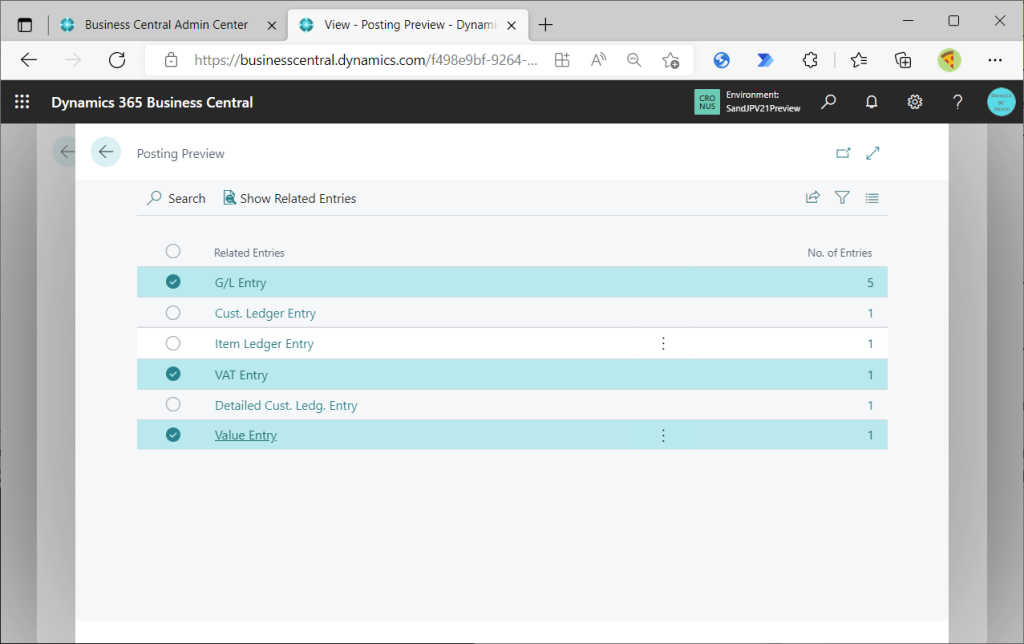Open the Value Entry link
The width and height of the screenshot is (1024, 644).
(x=246, y=435)
